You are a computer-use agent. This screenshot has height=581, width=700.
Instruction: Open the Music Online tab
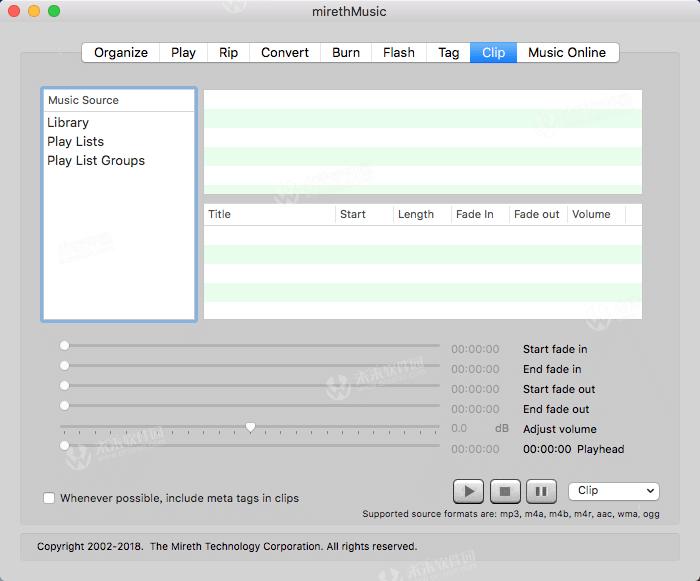[x=567, y=53]
